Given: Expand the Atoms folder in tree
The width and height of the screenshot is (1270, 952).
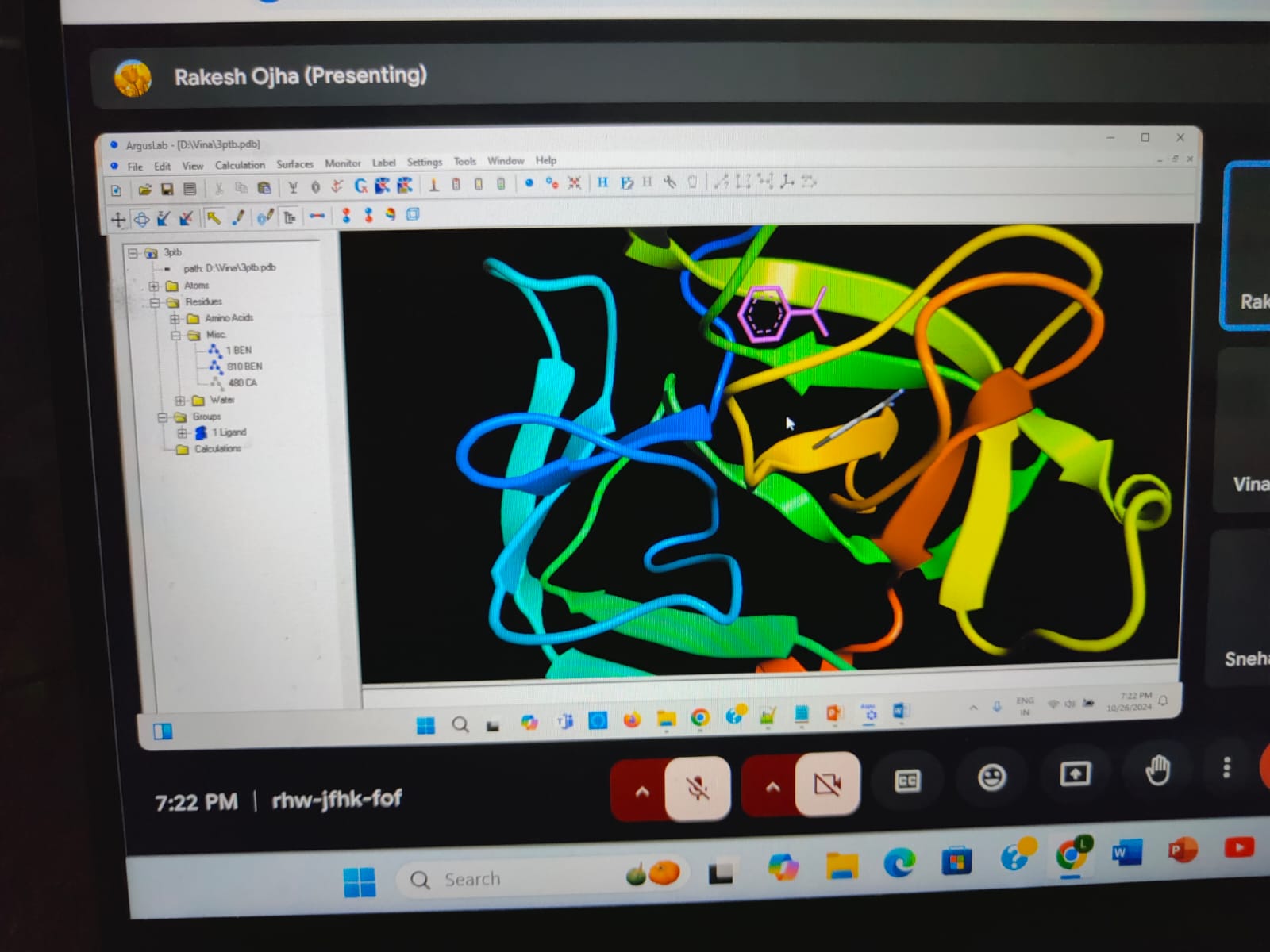Looking at the screenshot, I should pos(154,286).
